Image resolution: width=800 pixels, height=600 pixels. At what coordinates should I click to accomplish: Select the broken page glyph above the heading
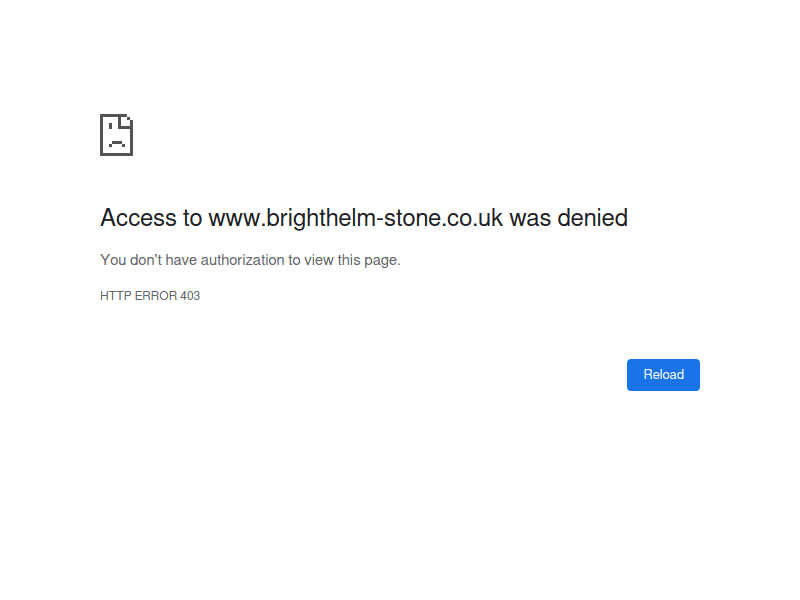pos(116,135)
